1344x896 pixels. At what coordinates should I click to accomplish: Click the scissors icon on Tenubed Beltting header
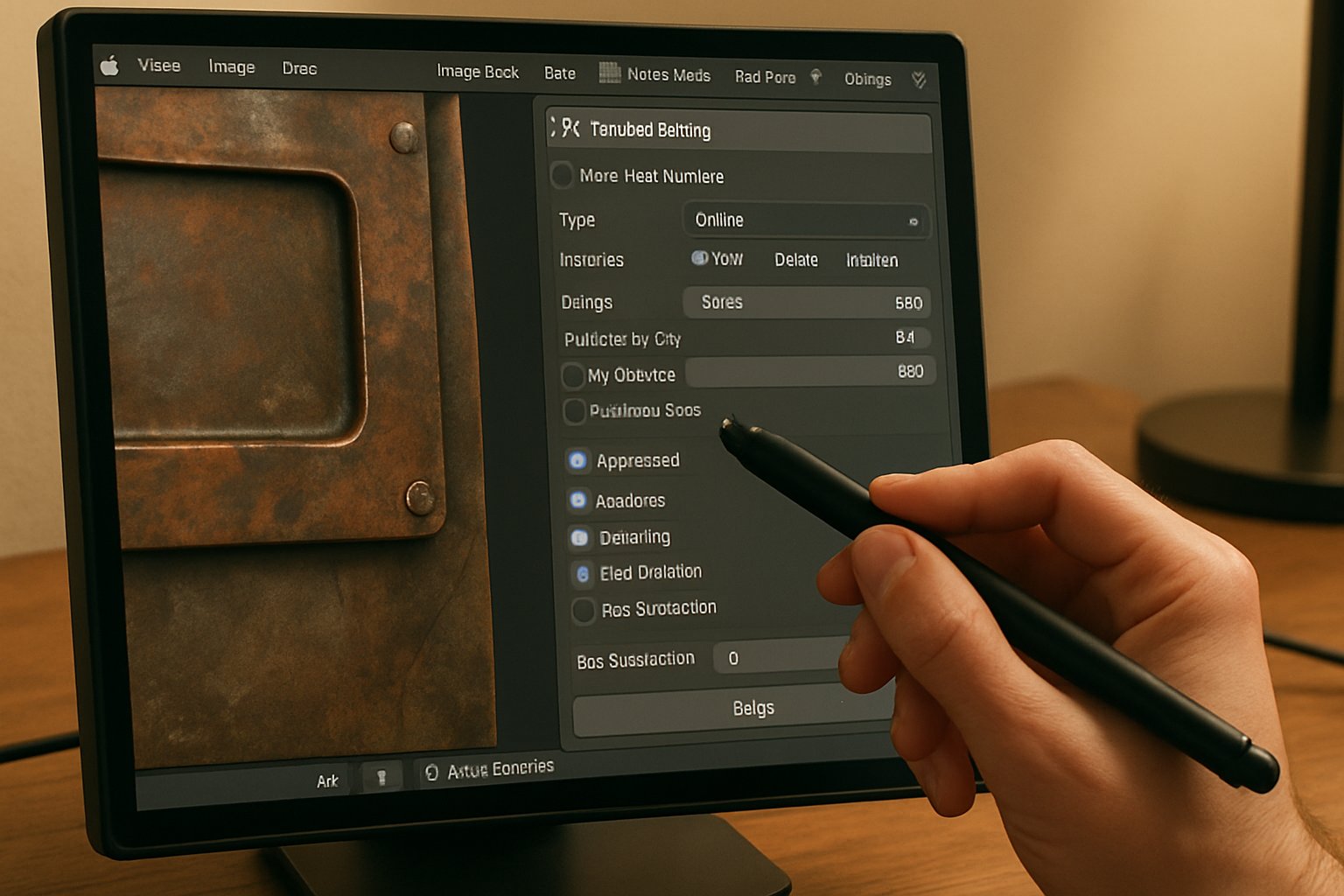pos(570,128)
